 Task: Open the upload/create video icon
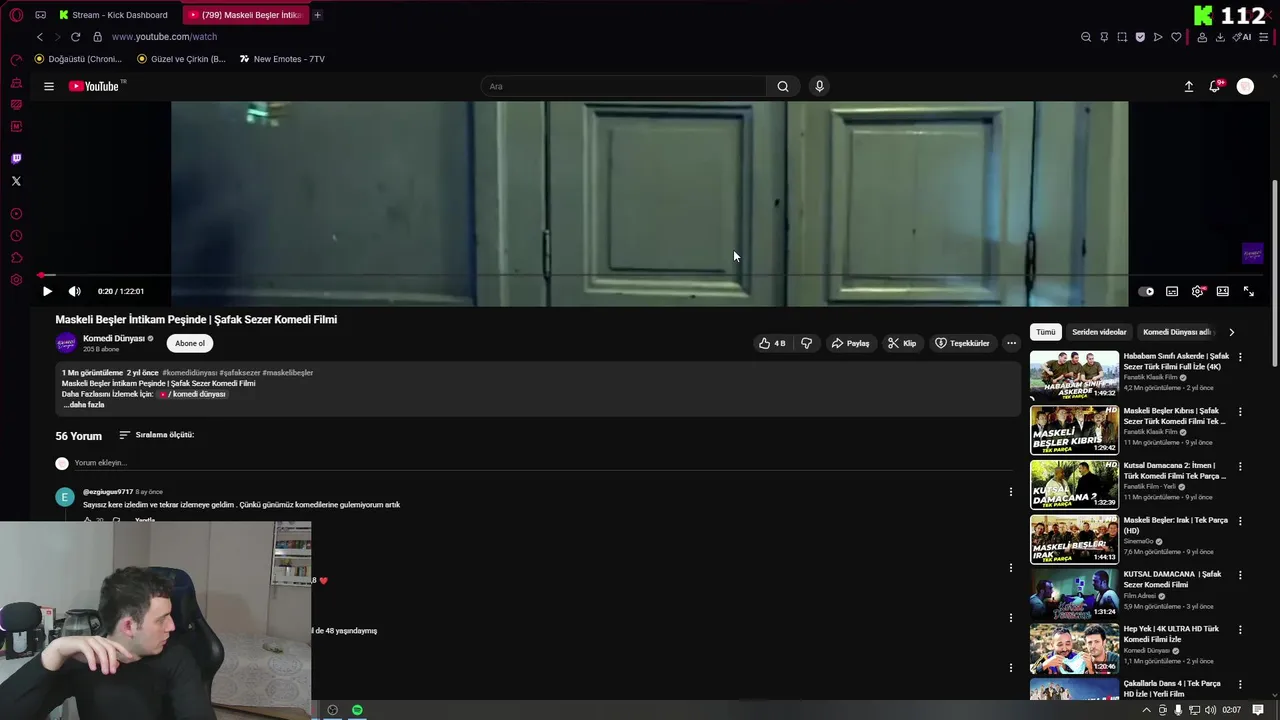(x=1189, y=86)
